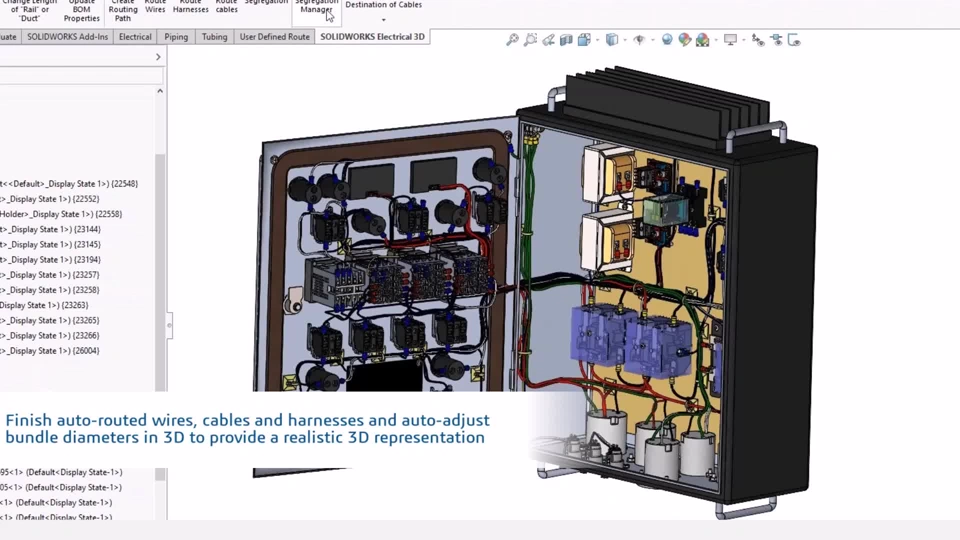Open dropdown arrow next to View Orientation

coord(597,40)
